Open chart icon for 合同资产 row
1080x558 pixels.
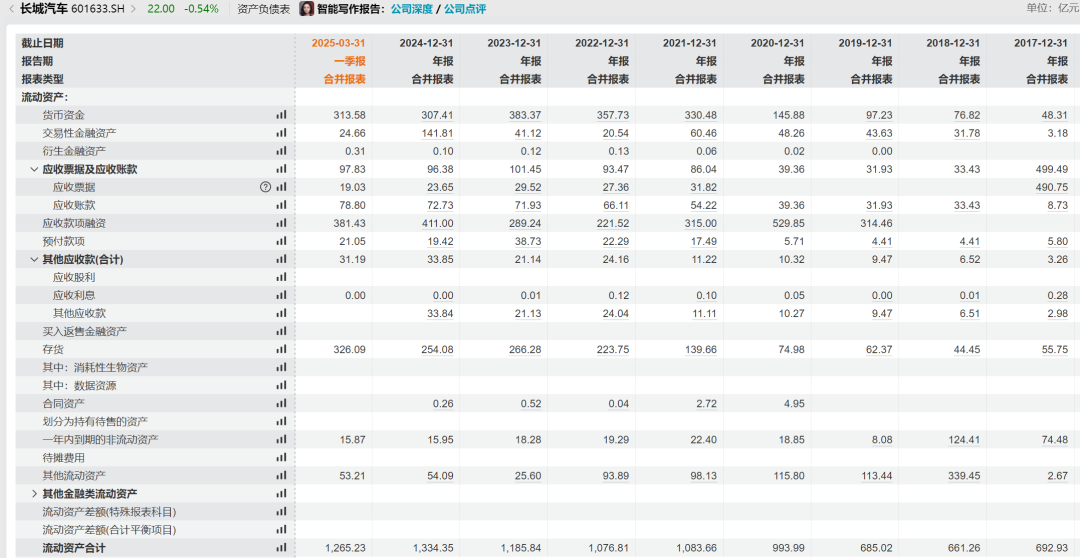[x=281, y=403]
